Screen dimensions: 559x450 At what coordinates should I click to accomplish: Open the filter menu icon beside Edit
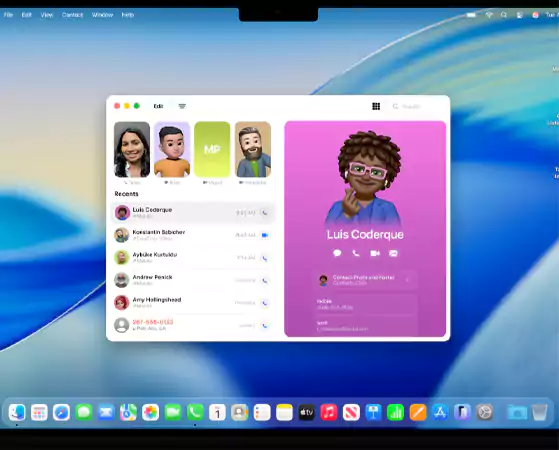click(x=182, y=106)
